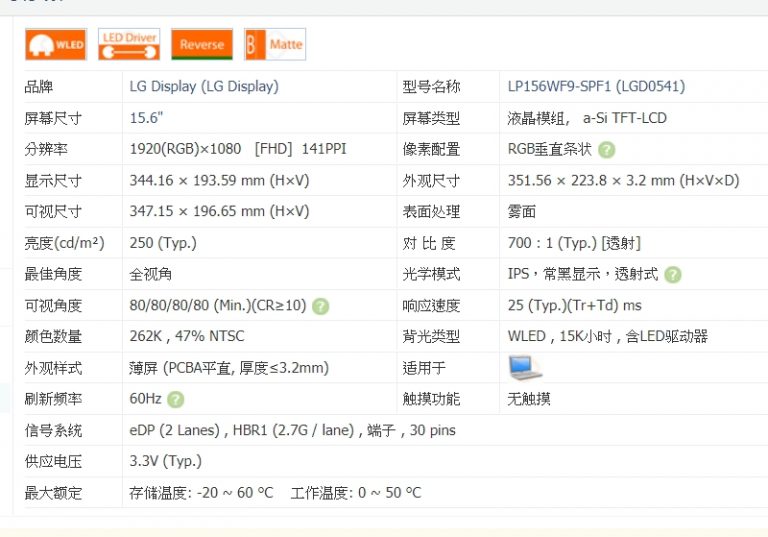
Task: Select the 250 (Typ.) brightness value
Action: click(163, 243)
